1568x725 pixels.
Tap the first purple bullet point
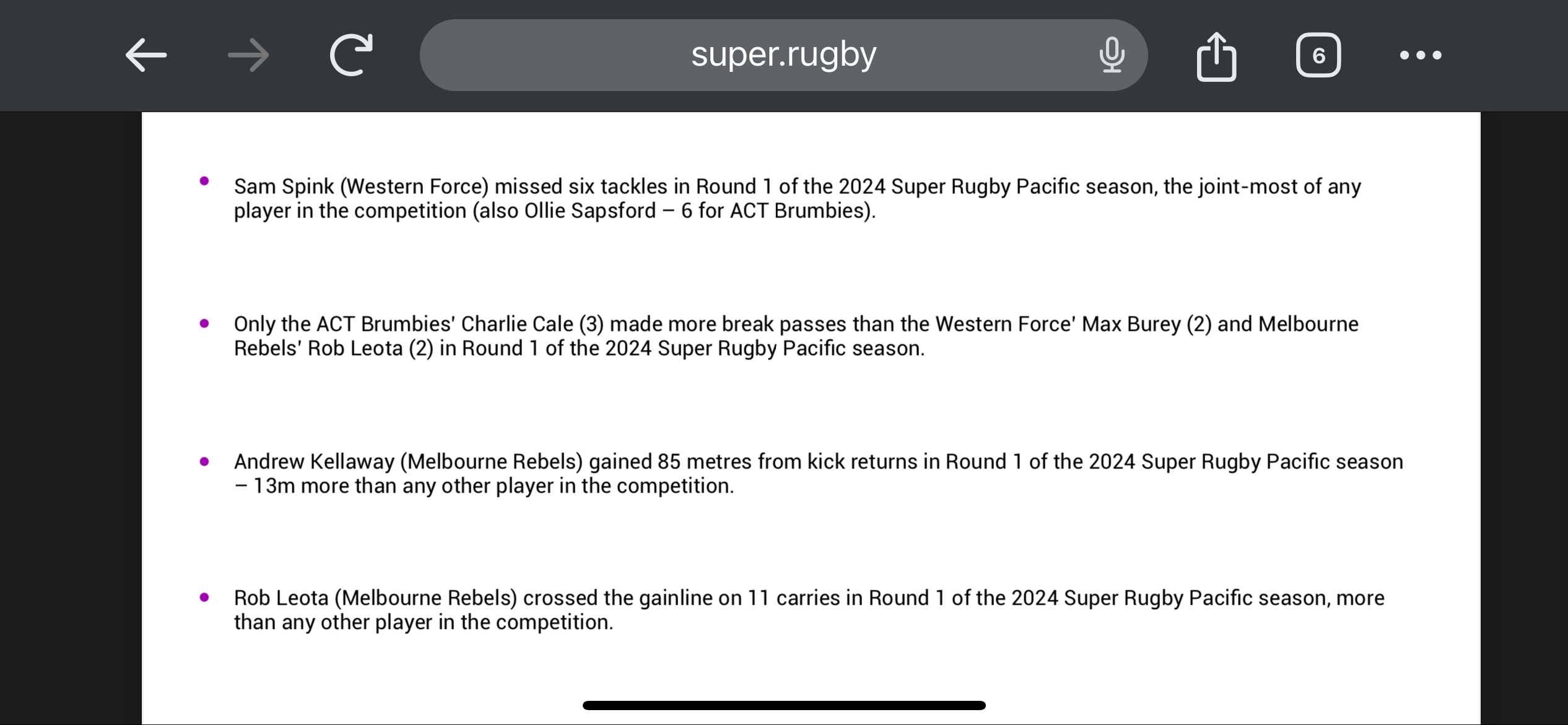tap(204, 181)
